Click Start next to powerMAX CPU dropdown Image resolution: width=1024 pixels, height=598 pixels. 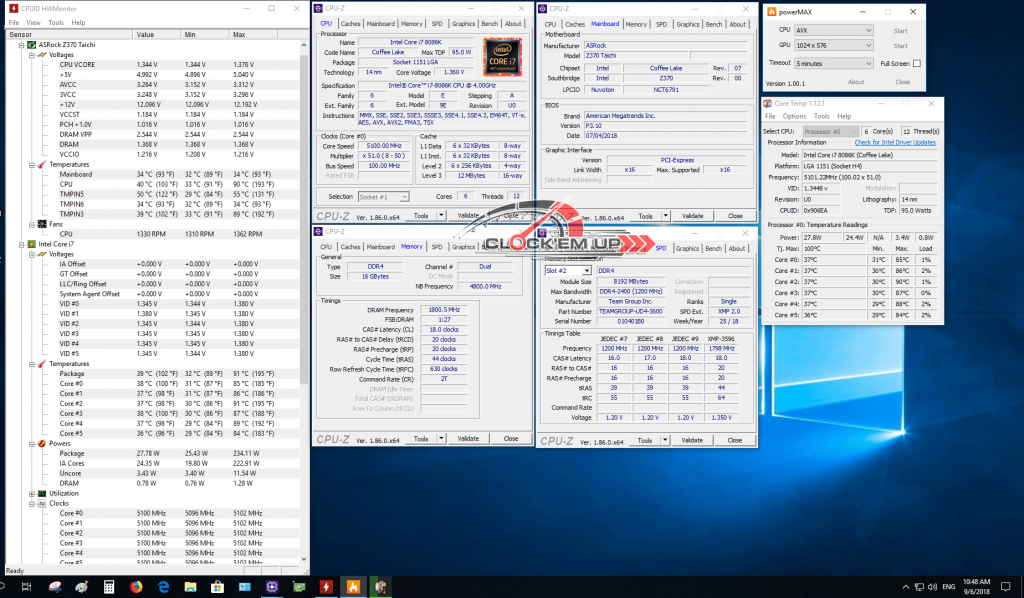tap(900, 31)
